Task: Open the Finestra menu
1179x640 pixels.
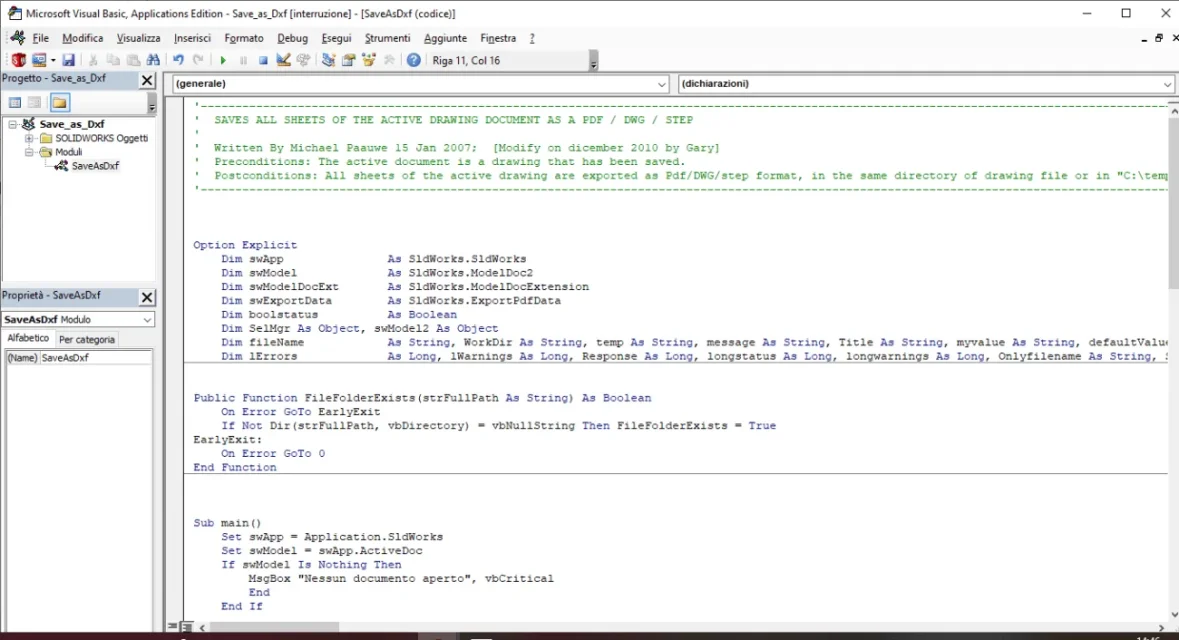Action: (x=498, y=38)
